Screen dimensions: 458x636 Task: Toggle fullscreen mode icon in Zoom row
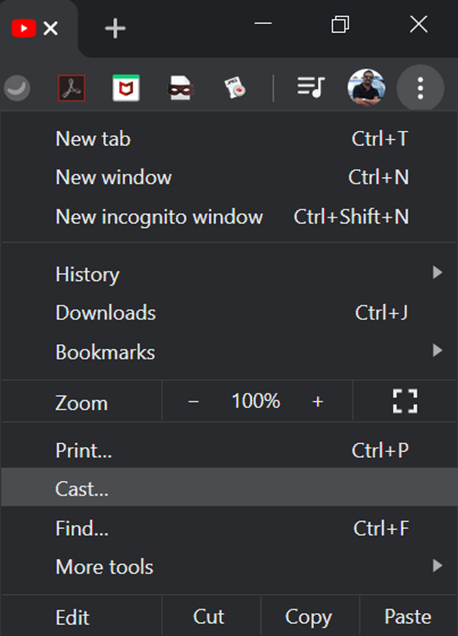pos(405,401)
